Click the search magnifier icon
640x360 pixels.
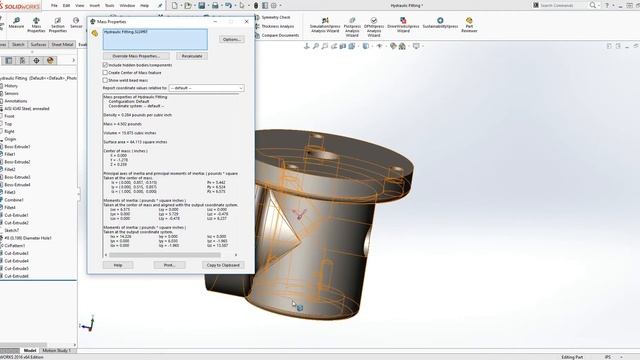(593, 5)
